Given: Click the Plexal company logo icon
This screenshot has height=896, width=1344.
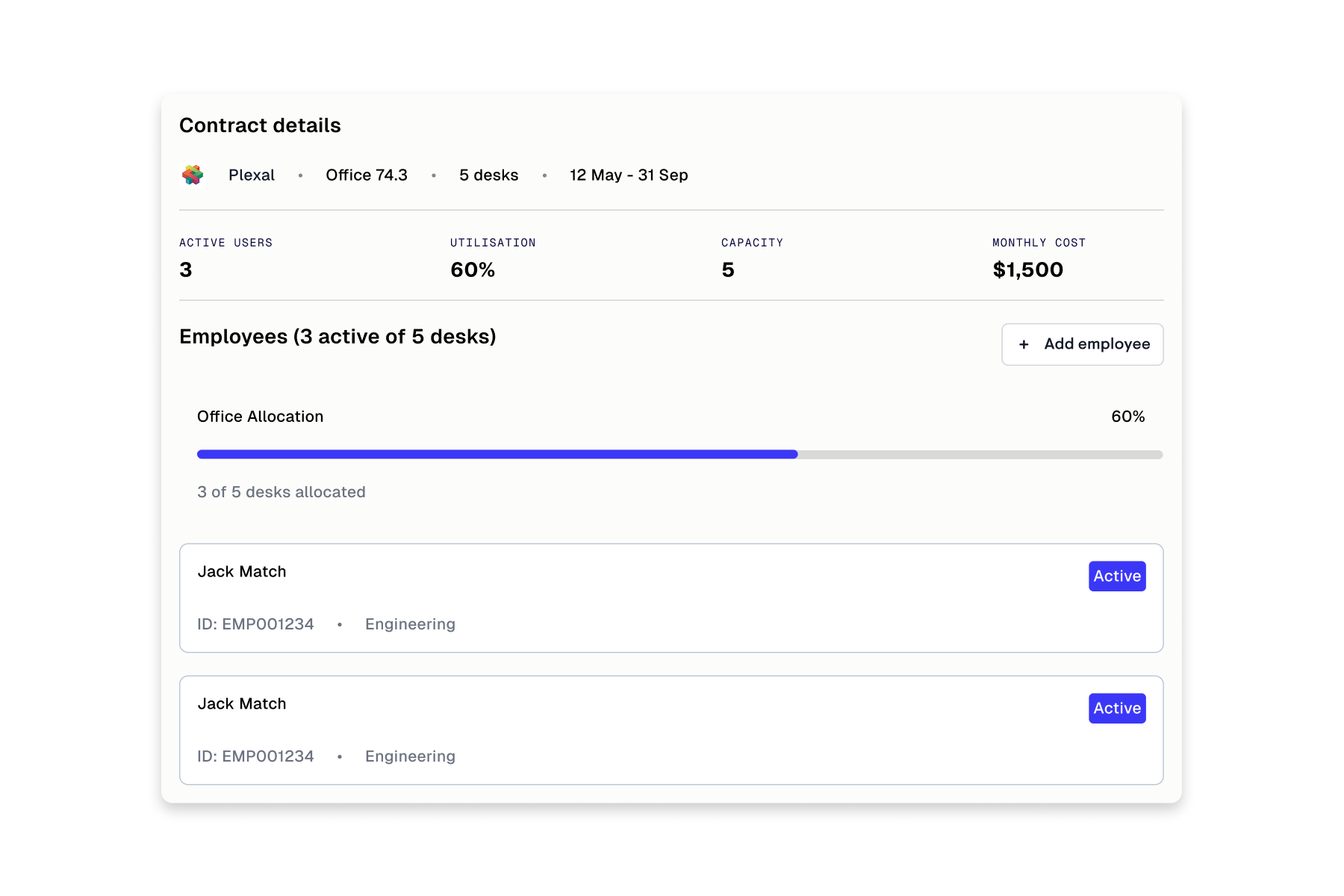Looking at the screenshot, I should pyautogui.click(x=193, y=175).
